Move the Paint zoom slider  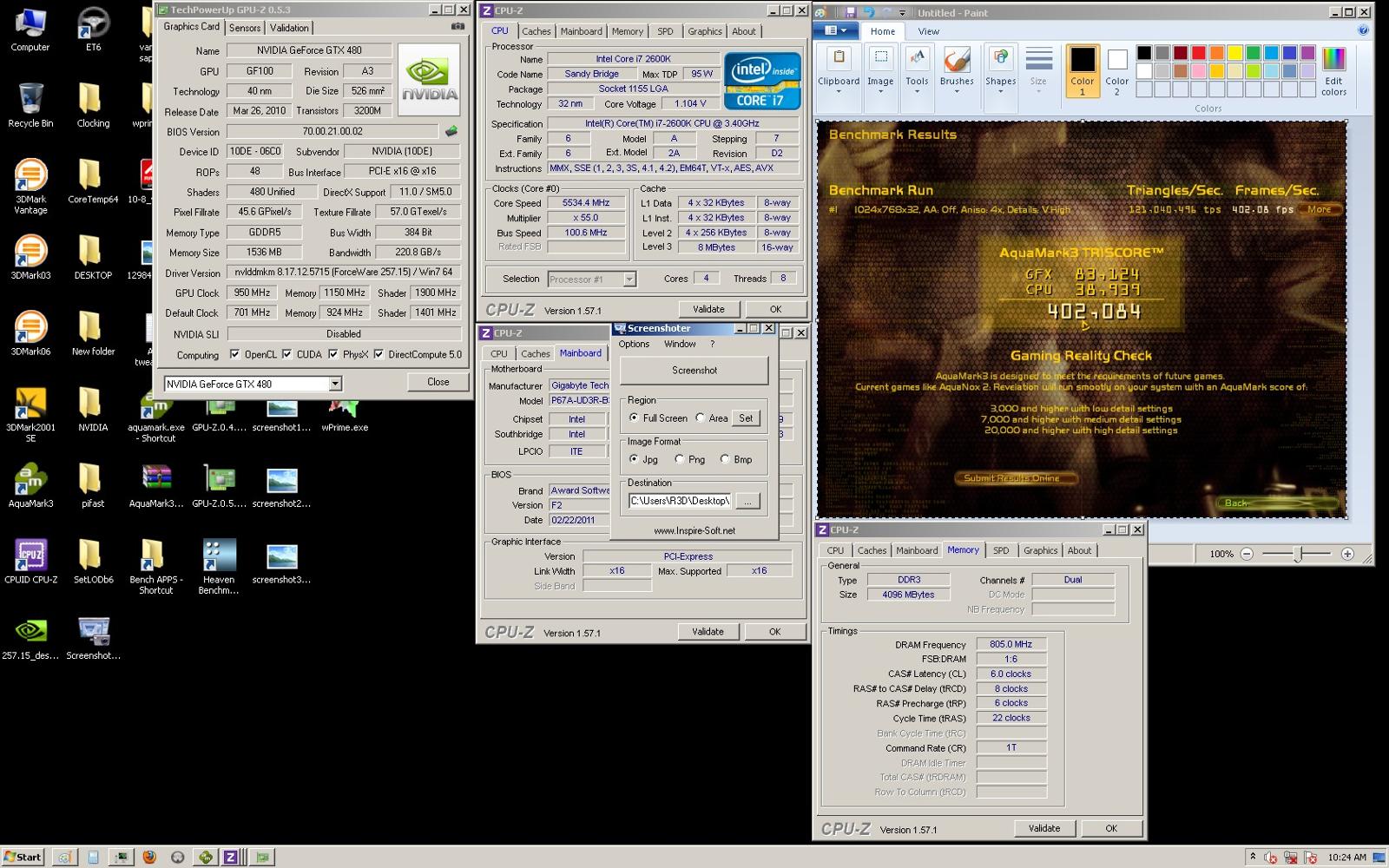[1298, 554]
